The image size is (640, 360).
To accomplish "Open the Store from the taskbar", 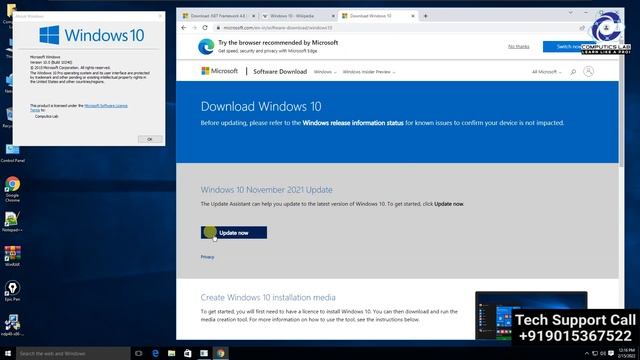I will [x=187, y=353].
